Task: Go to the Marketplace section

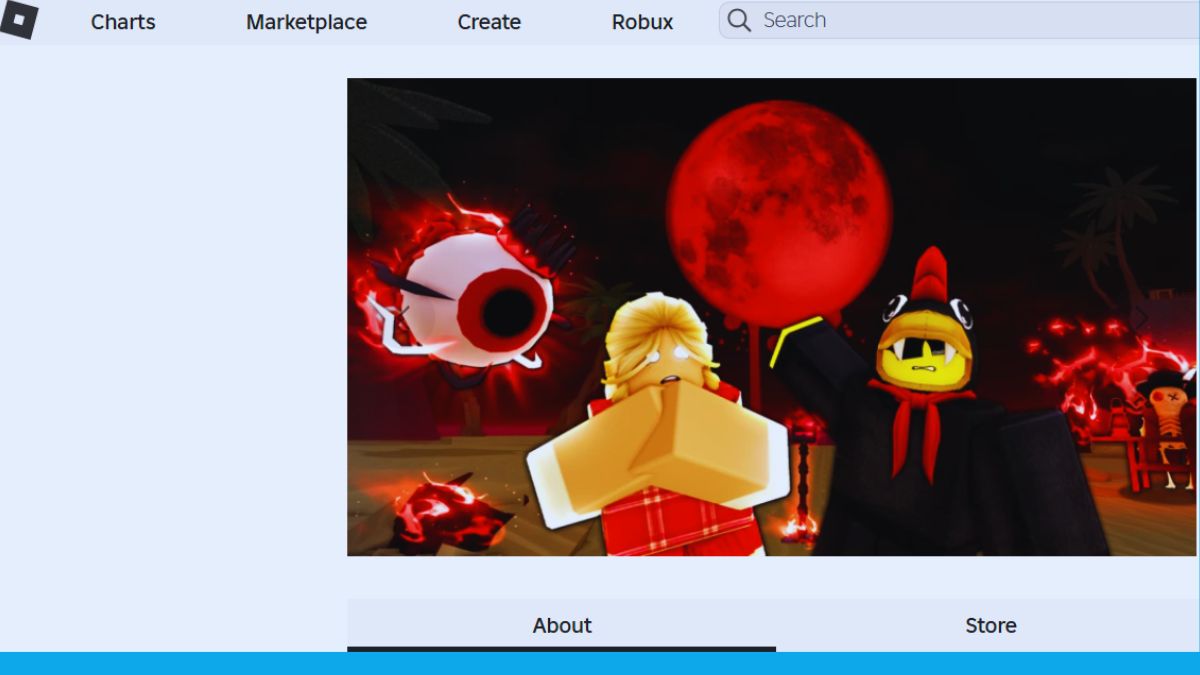Action: (x=306, y=22)
